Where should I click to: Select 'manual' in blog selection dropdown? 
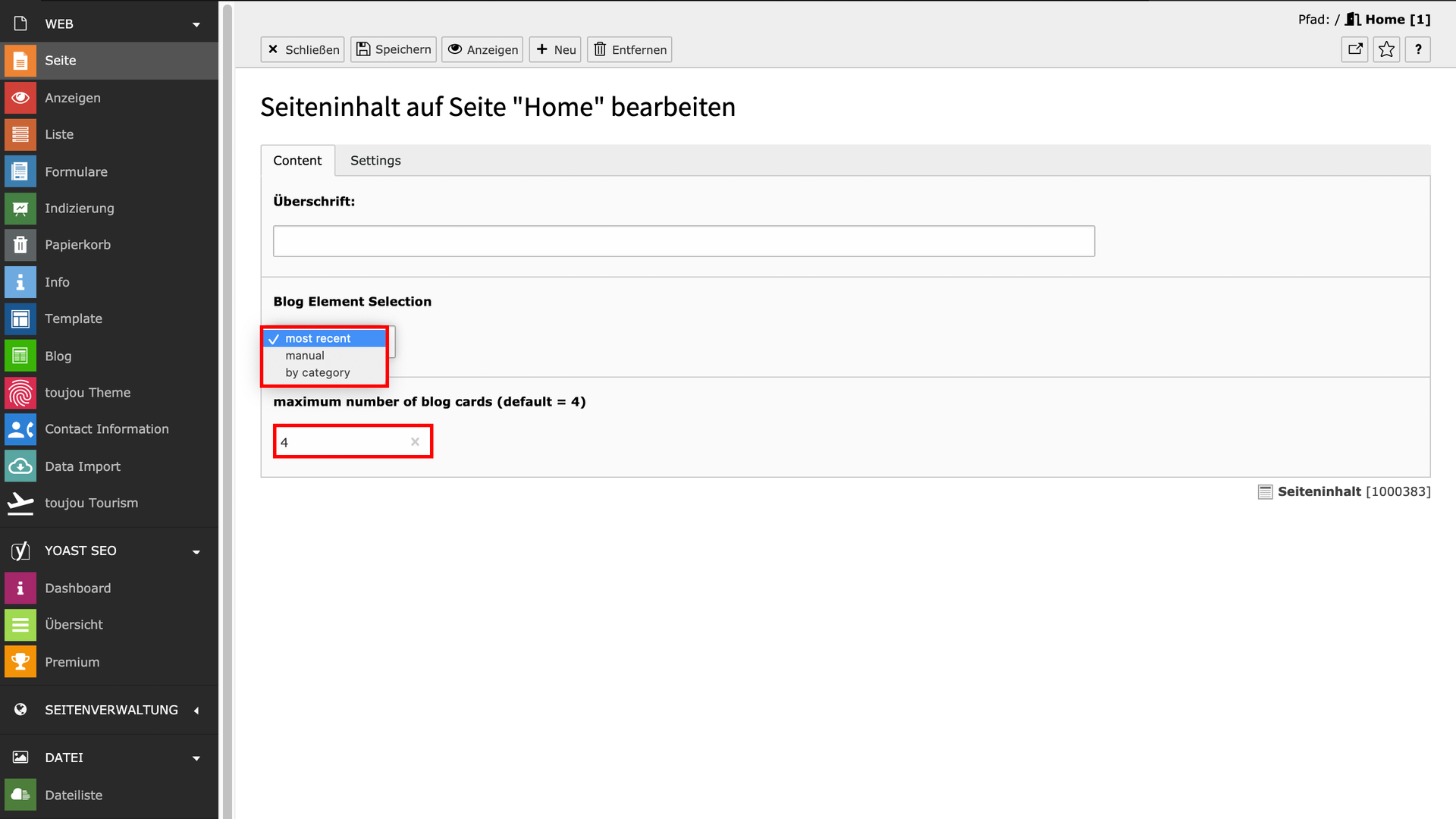(x=305, y=356)
